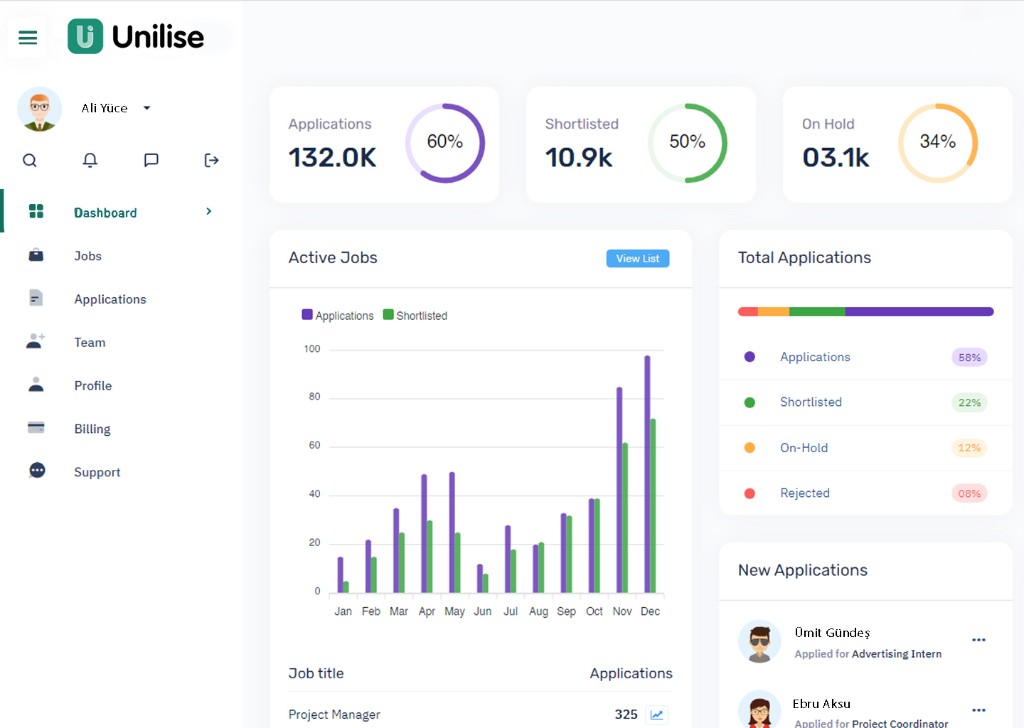1024x728 pixels.
Task: Open Profile in the sidebar
Action: (93, 385)
